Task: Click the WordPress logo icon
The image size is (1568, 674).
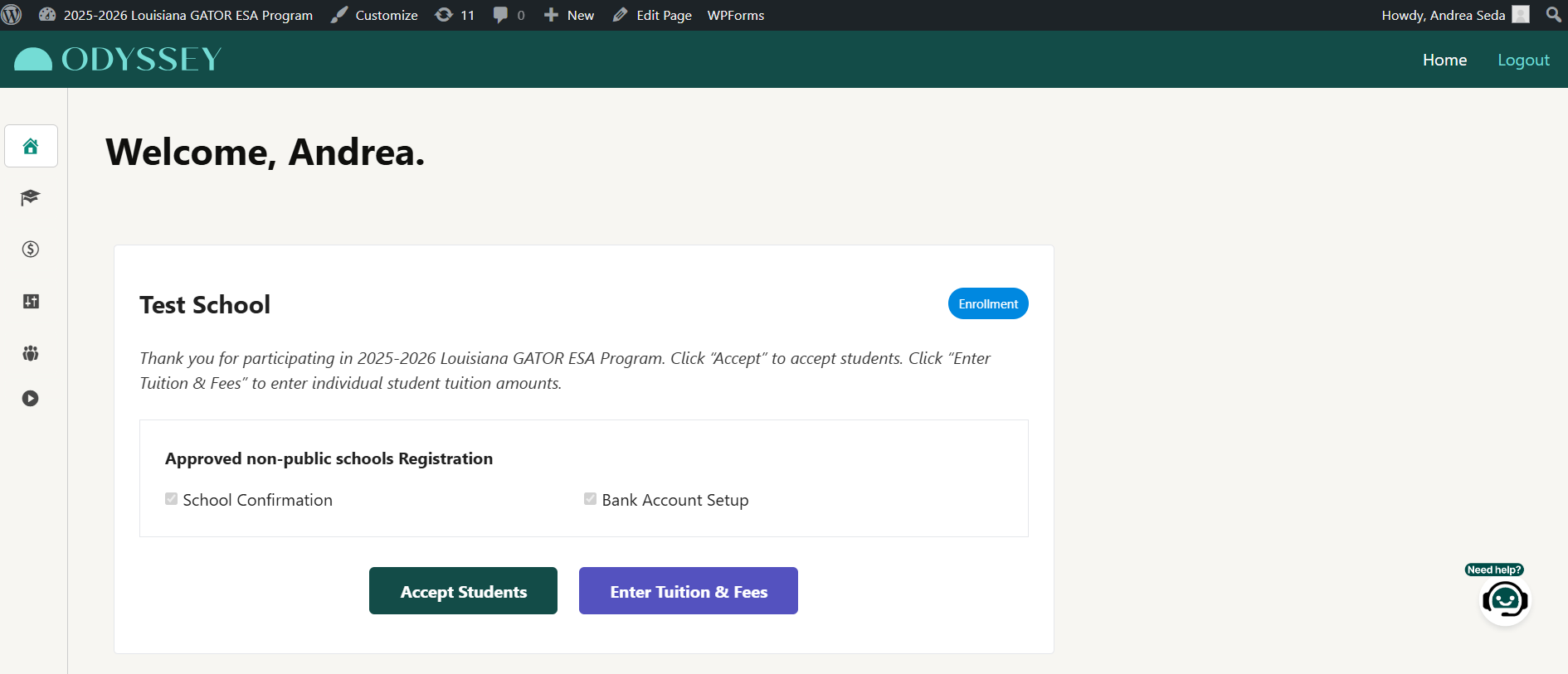Action: (x=12, y=15)
